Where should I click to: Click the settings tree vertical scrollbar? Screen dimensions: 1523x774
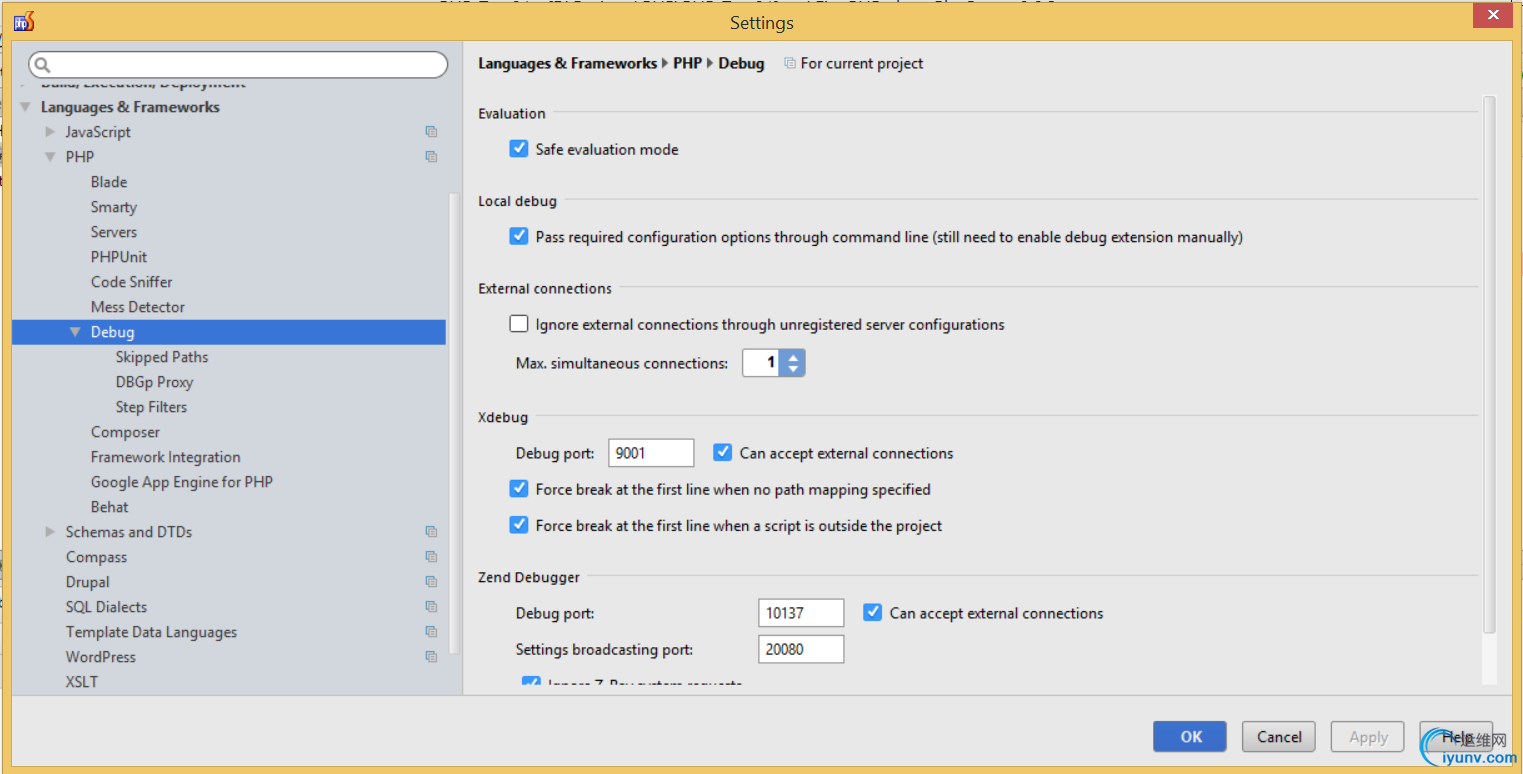point(455,422)
